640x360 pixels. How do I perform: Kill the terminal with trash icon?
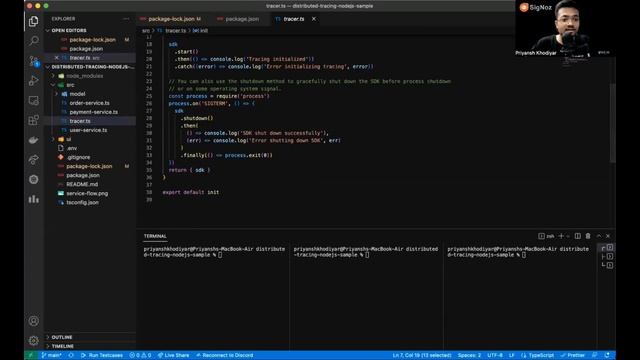[x=588, y=236]
